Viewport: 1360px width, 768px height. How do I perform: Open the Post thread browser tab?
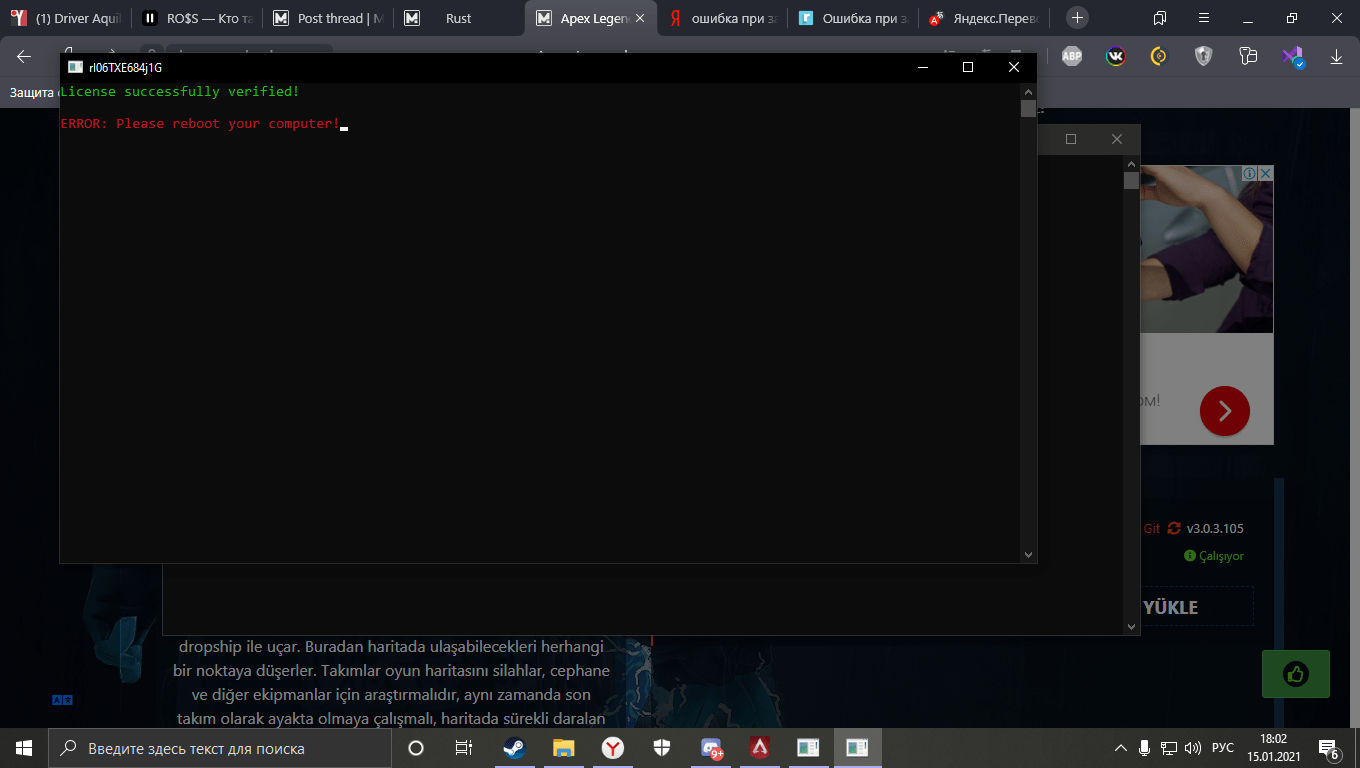[x=328, y=18]
